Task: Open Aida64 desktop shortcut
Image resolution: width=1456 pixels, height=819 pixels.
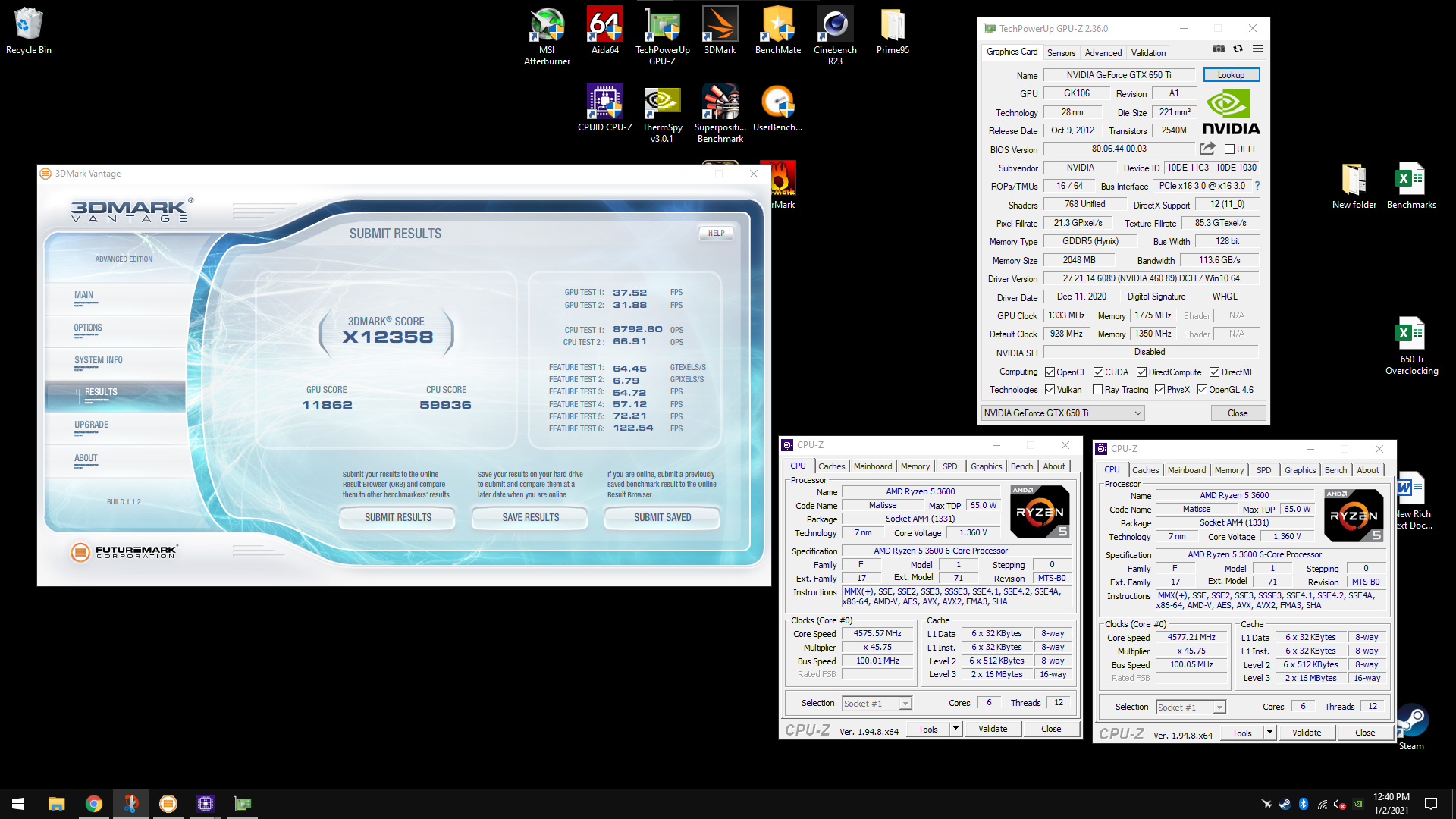Action: [x=605, y=31]
